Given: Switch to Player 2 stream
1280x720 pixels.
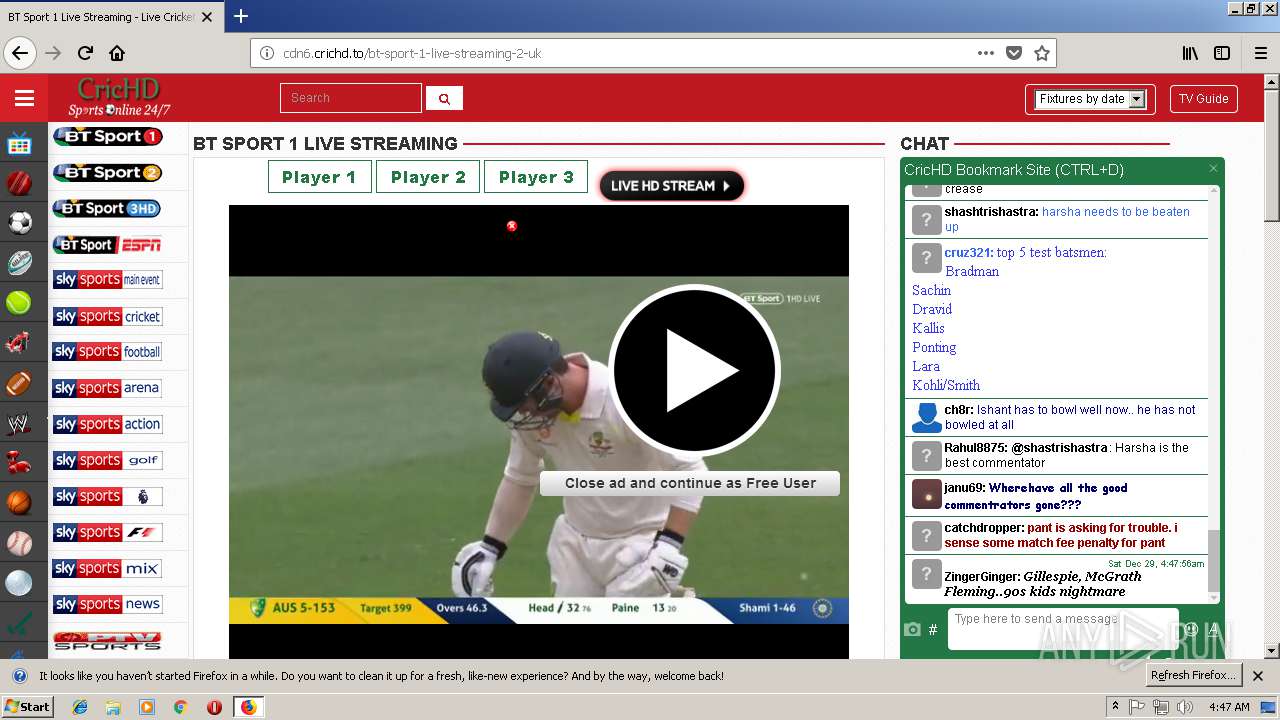Looking at the screenshot, I should click(428, 177).
